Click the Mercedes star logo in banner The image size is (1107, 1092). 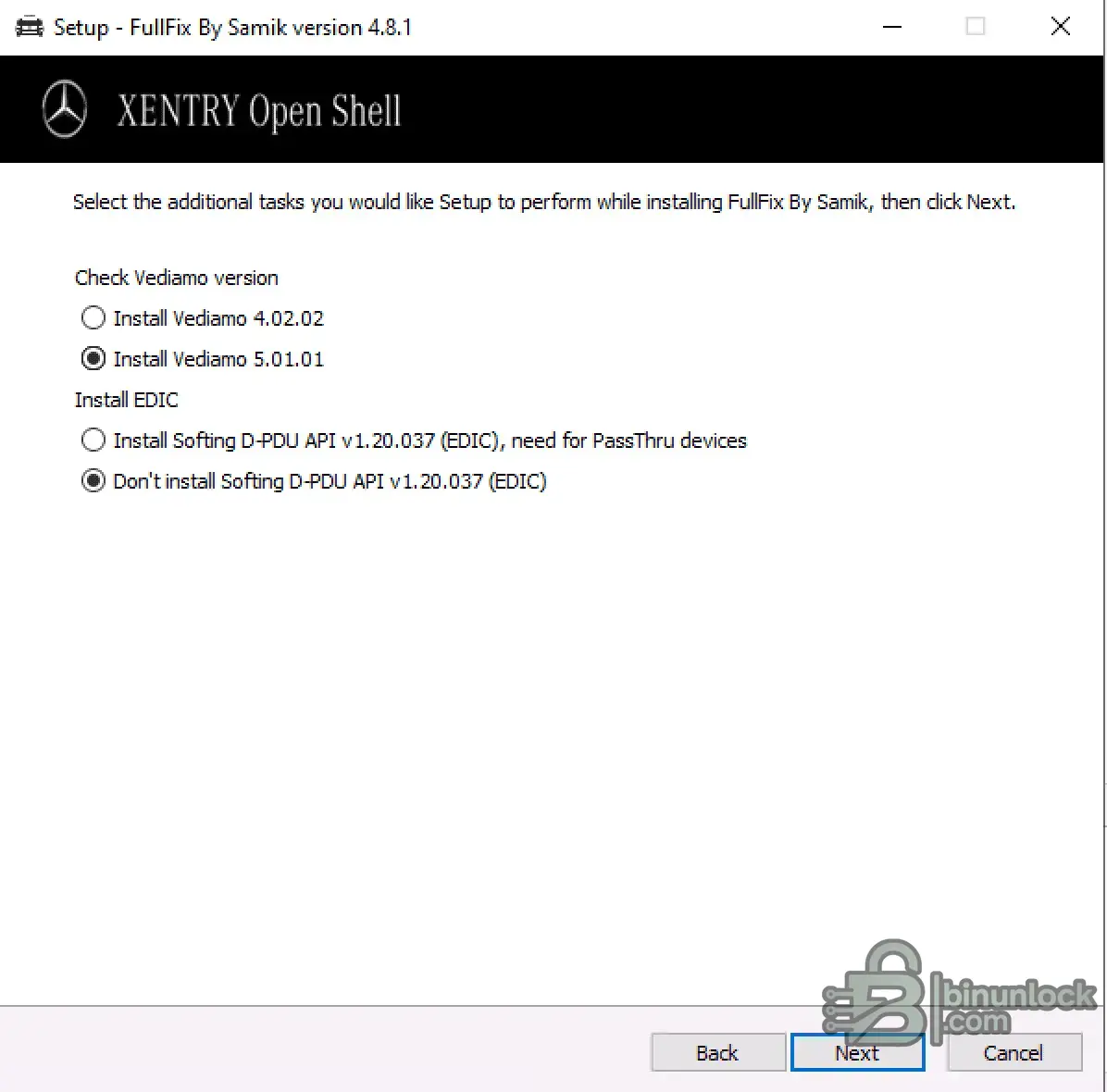pyautogui.click(x=65, y=109)
